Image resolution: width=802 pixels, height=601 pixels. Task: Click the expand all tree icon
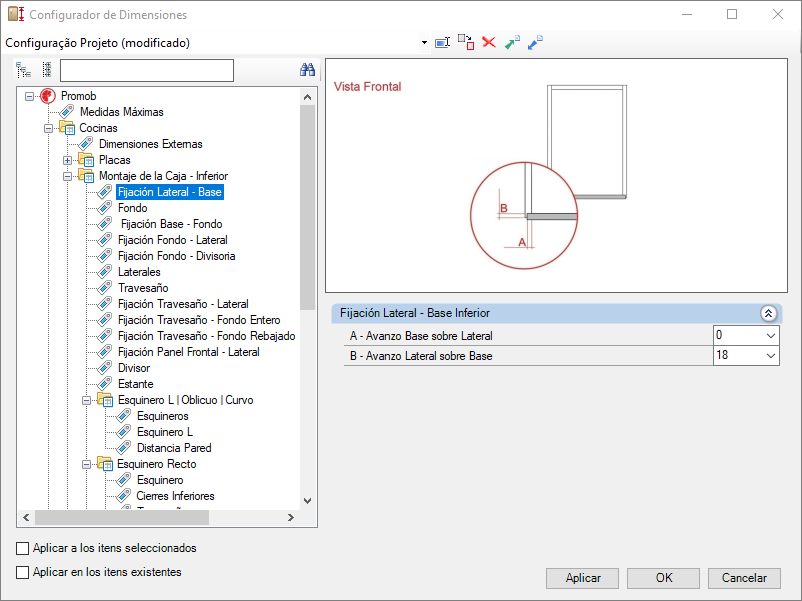coord(24,70)
